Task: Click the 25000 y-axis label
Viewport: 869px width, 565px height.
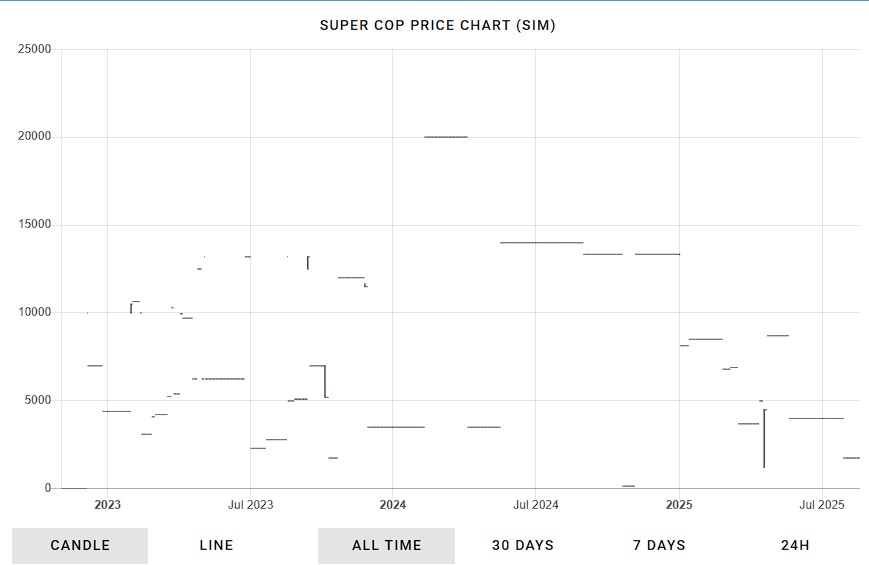Action: click(x=34, y=49)
